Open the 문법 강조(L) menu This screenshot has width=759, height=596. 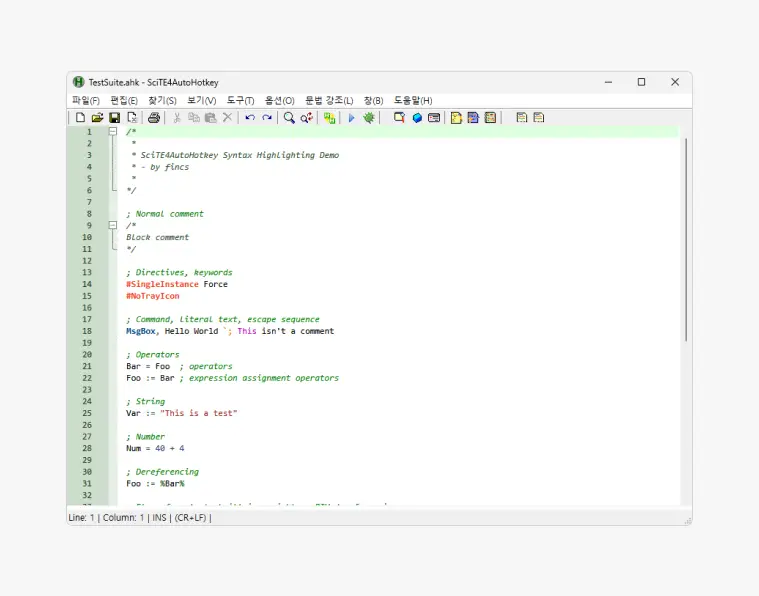[x=329, y=101]
